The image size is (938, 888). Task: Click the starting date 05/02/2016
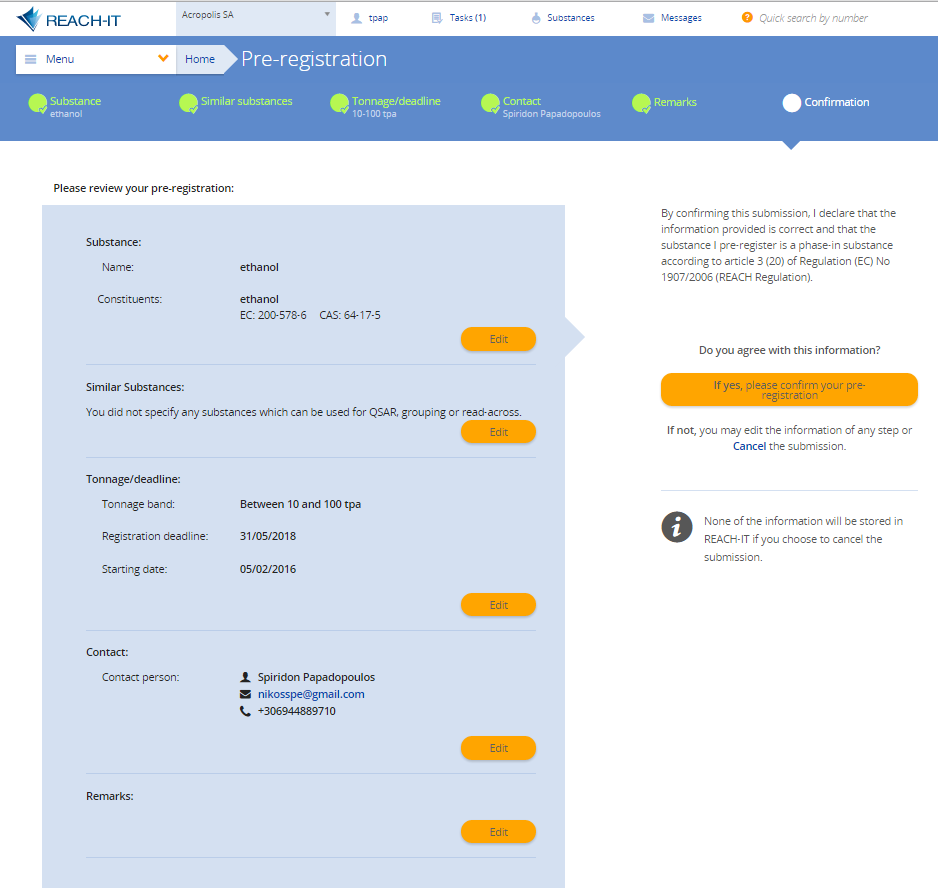click(268, 569)
